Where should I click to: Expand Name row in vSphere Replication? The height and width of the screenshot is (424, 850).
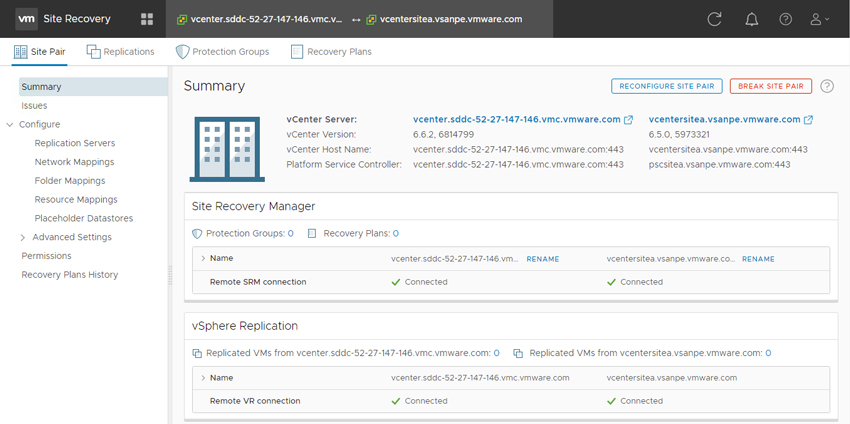point(203,378)
